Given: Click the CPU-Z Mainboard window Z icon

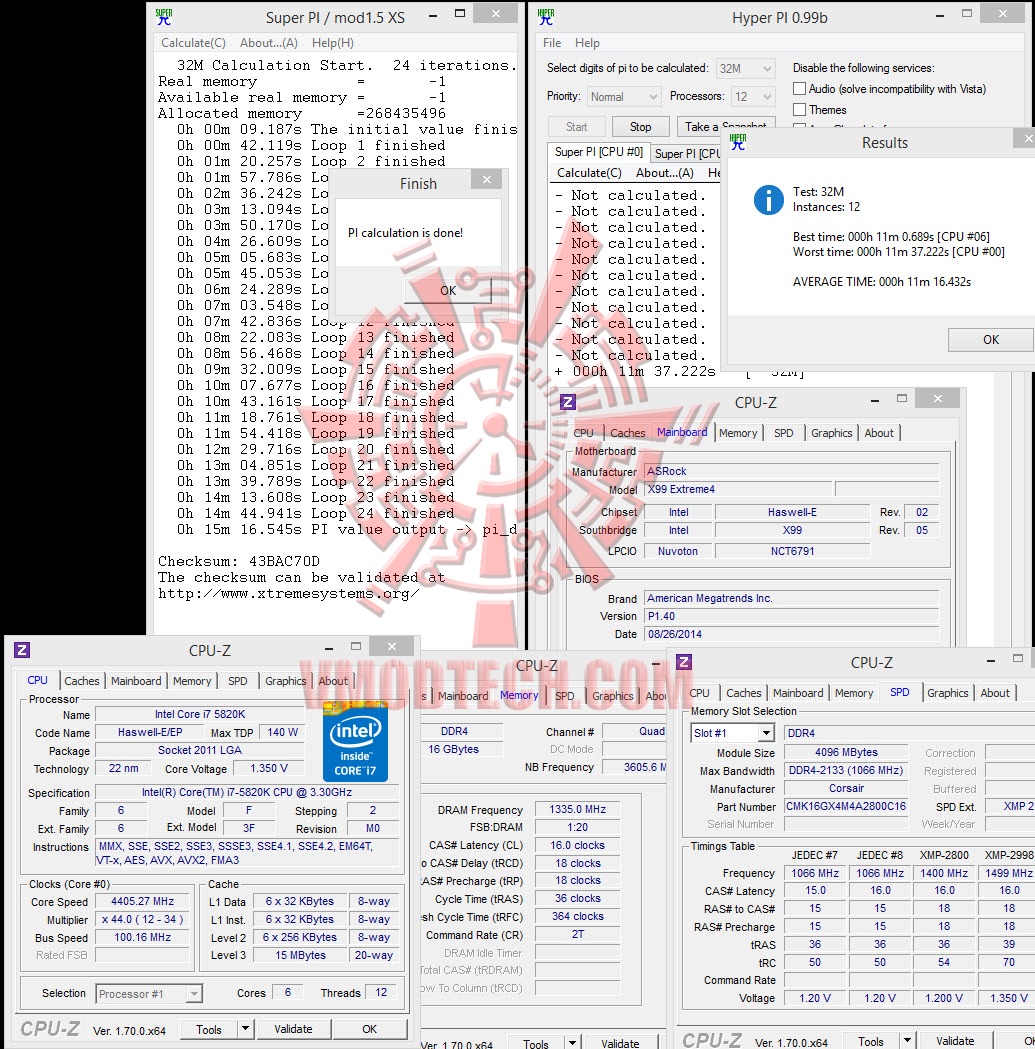Looking at the screenshot, I should click(567, 401).
